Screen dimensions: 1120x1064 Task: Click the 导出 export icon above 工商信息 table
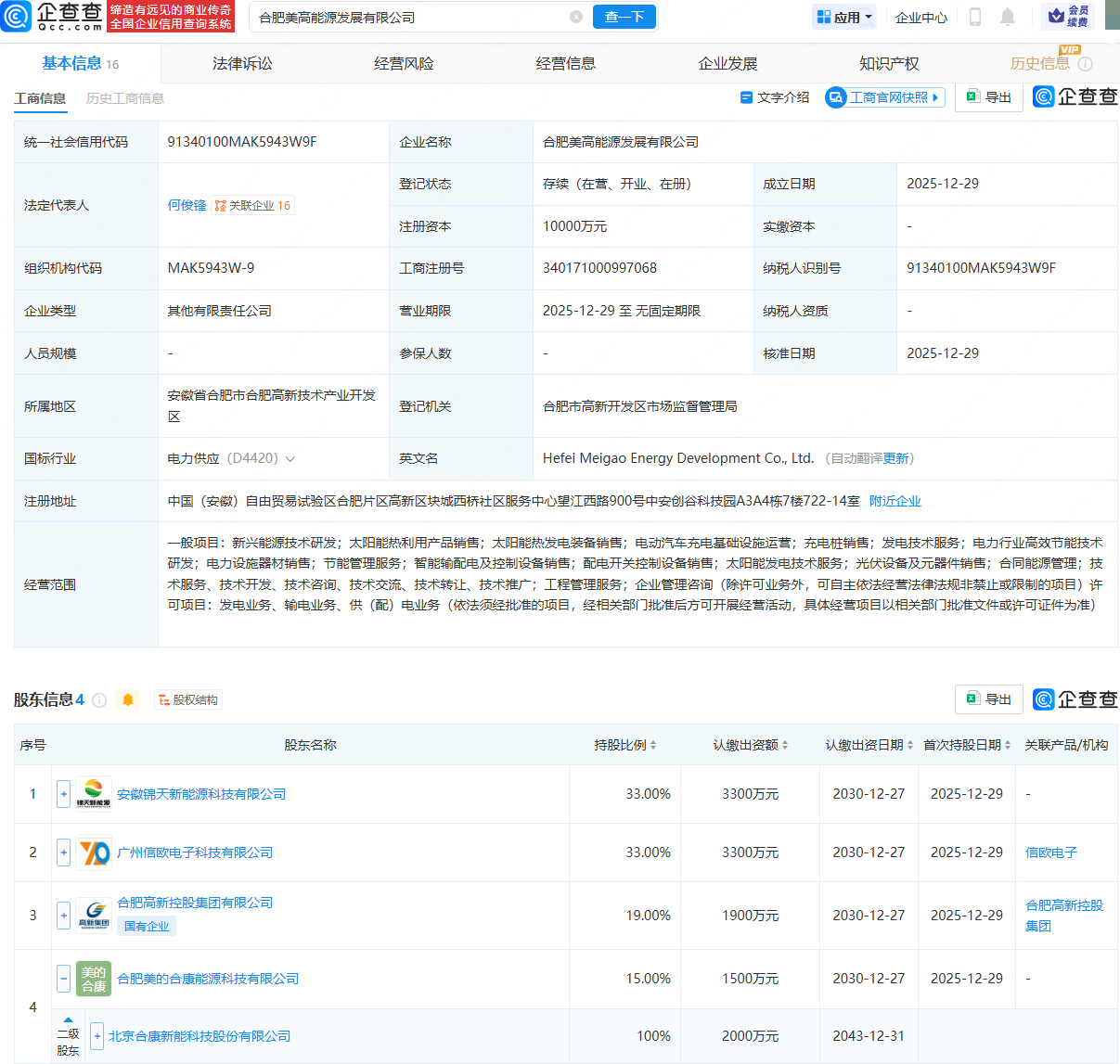989,96
